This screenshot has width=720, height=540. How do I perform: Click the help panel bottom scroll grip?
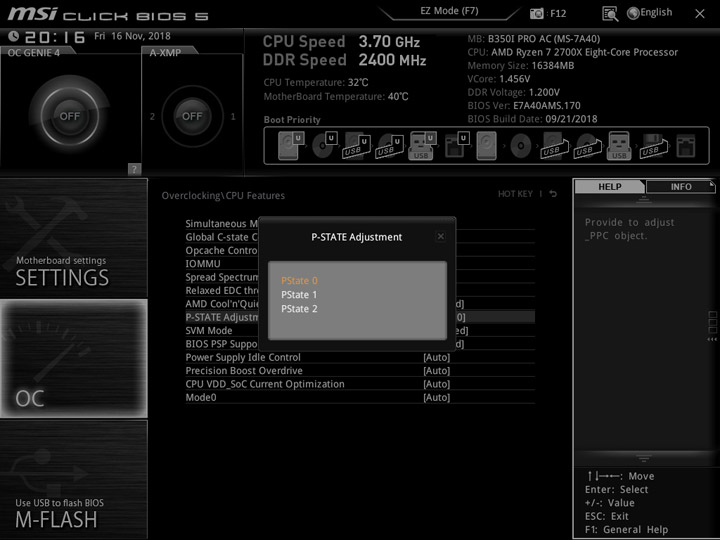coord(644,458)
